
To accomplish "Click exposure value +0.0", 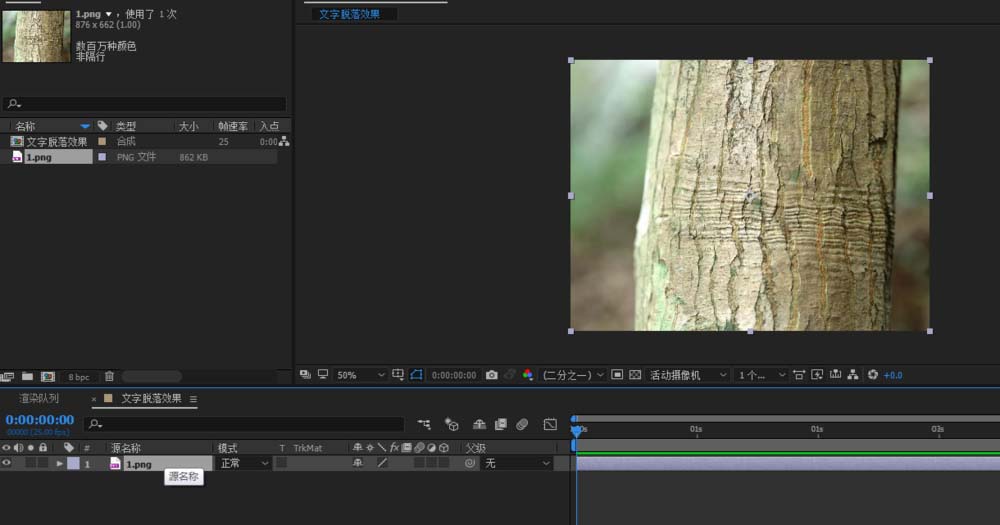I will coord(893,375).
